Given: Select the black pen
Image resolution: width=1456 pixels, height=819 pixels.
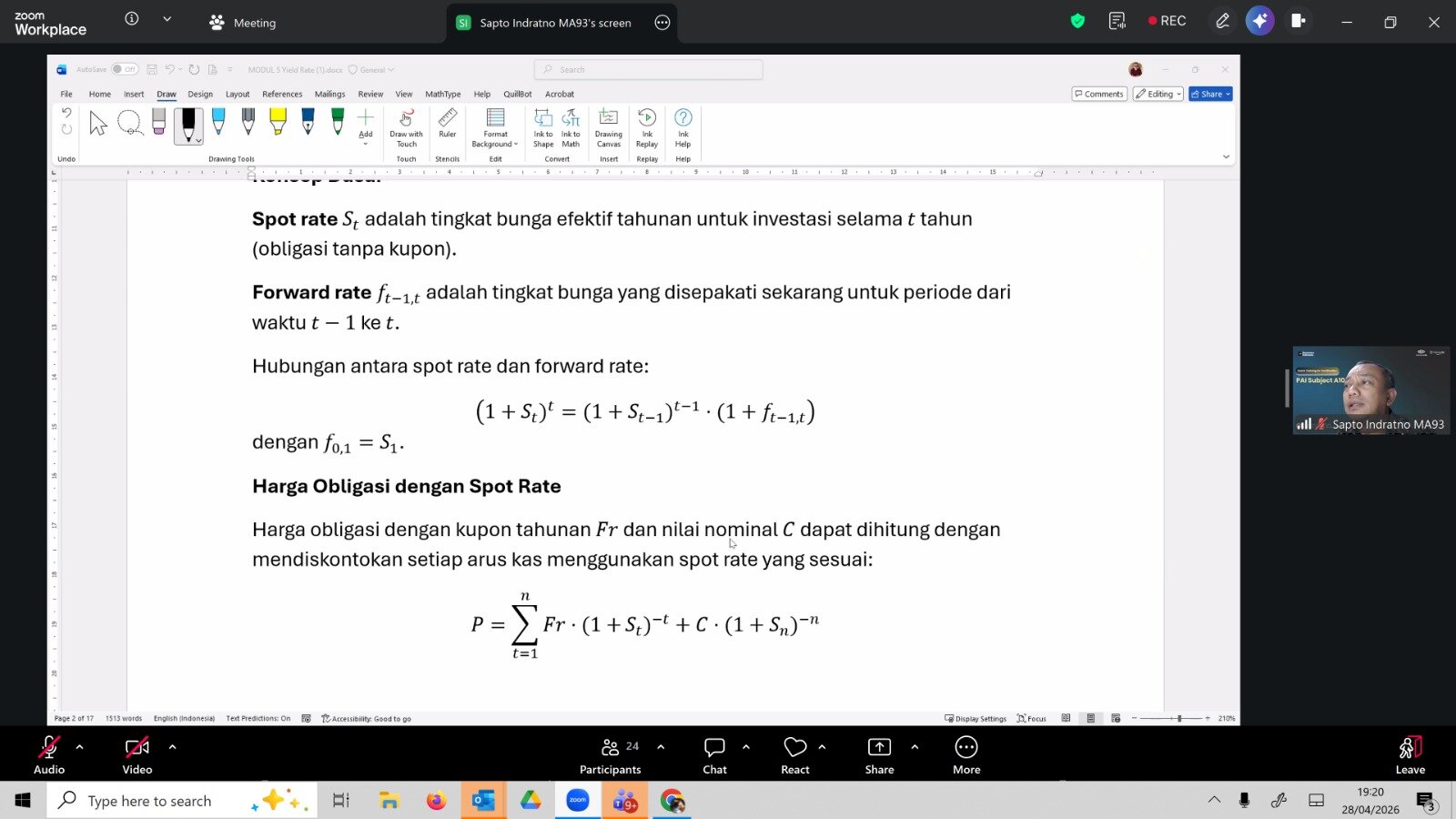Looking at the screenshot, I should point(188,125).
